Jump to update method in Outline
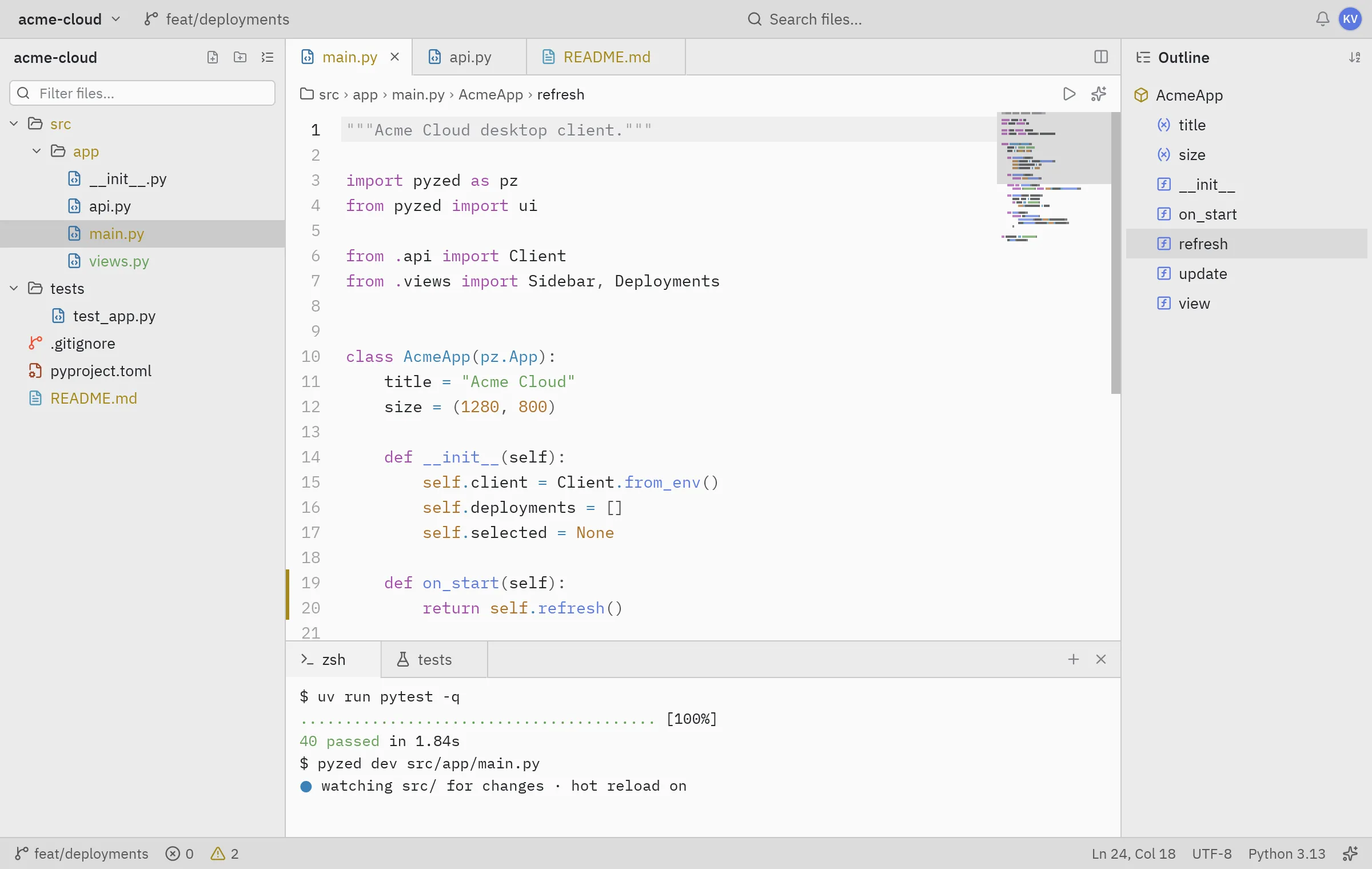 click(1246, 274)
